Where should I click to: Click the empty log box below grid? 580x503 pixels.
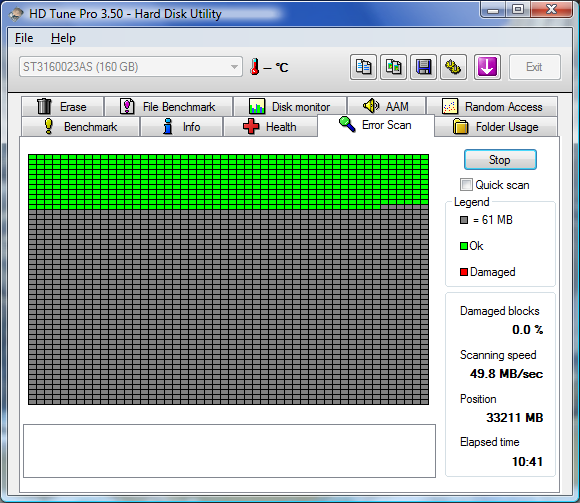[x=229, y=451]
